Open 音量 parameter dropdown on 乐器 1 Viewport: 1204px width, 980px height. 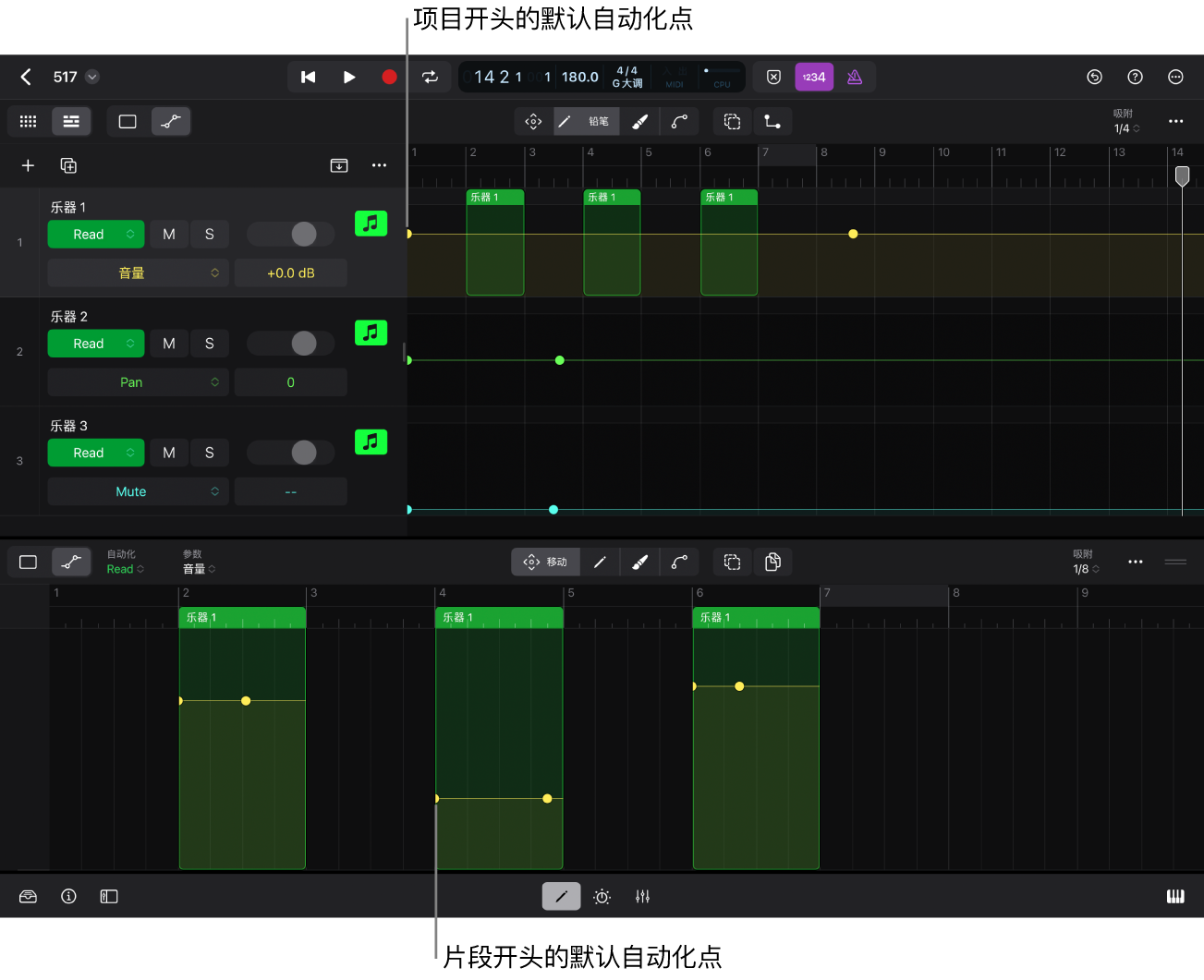pyautogui.click(x=139, y=273)
